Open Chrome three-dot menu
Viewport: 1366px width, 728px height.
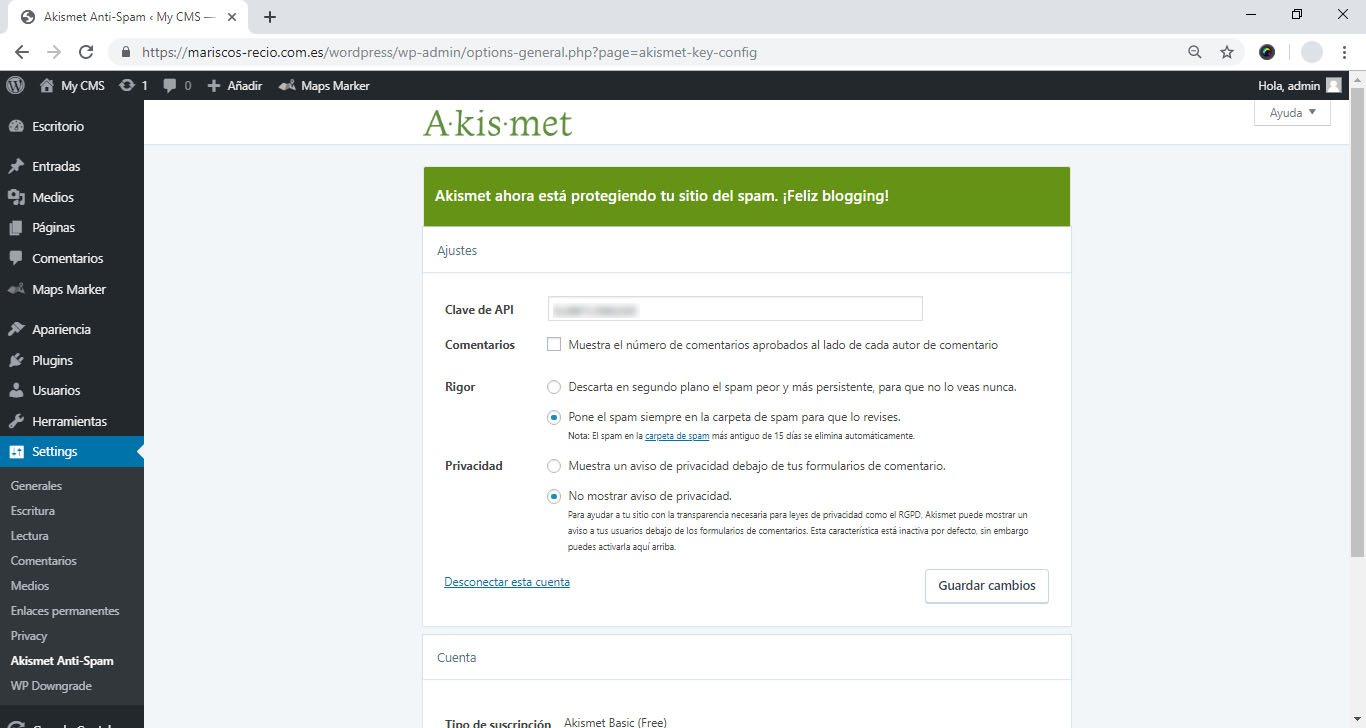pyautogui.click(x=1345, y=52)
